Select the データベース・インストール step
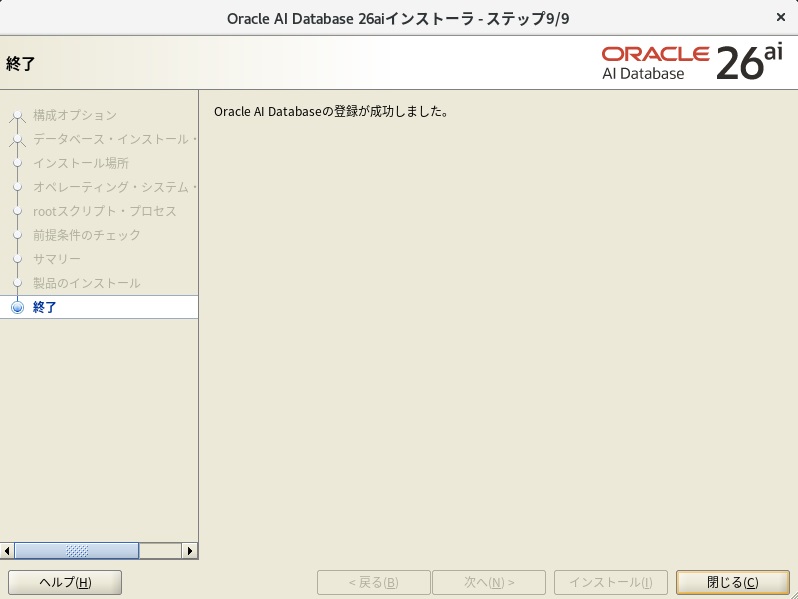This screenshot has height=599, width=798. pyautogui.click(x=115, y=139)
